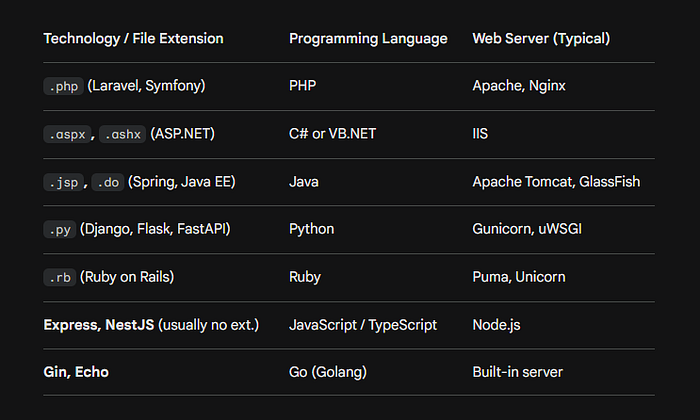
Task: Select the .py code tag
Action: pos(60,229)
